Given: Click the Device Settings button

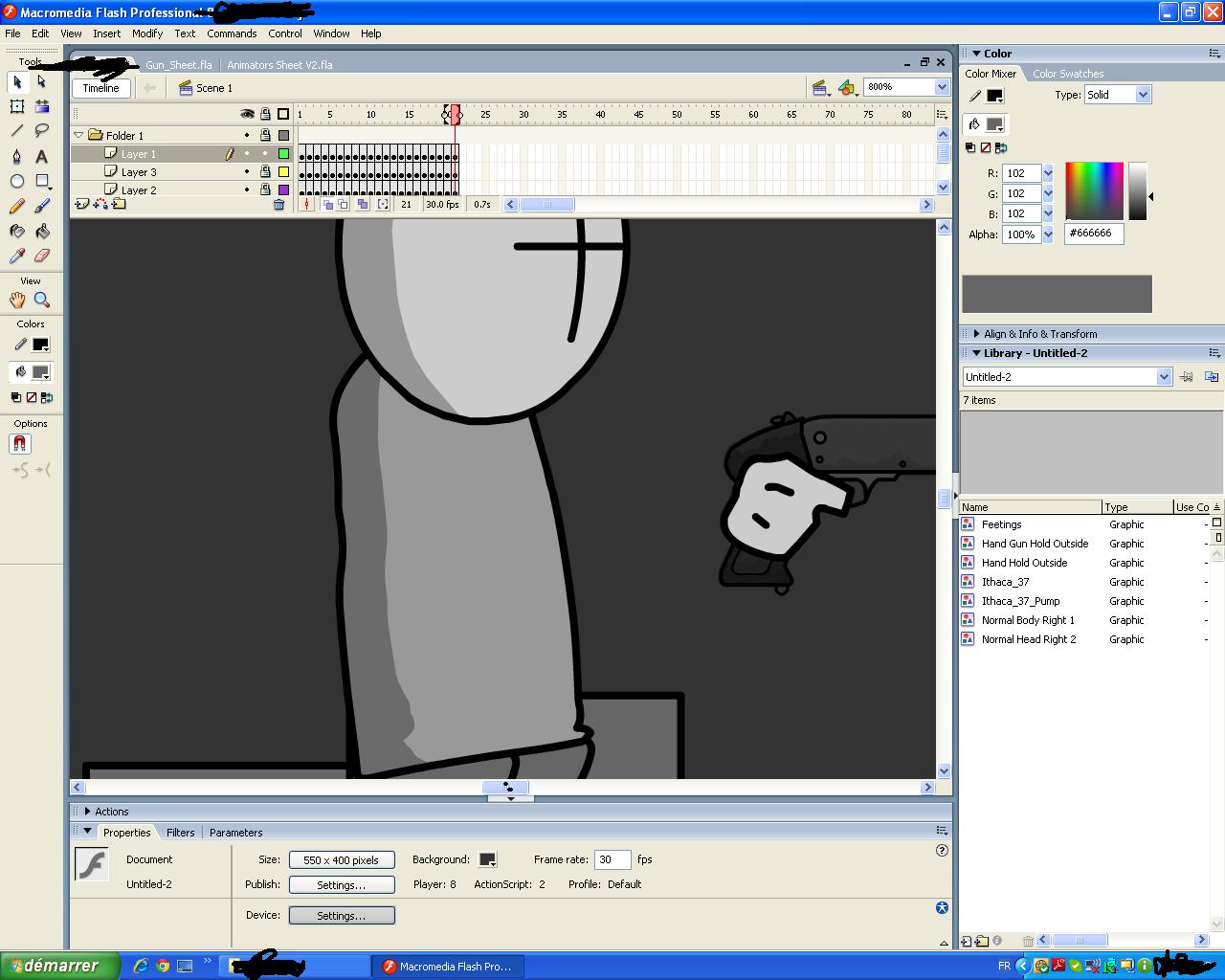Looking at the screenshot, I should click(x=342, y=916).
